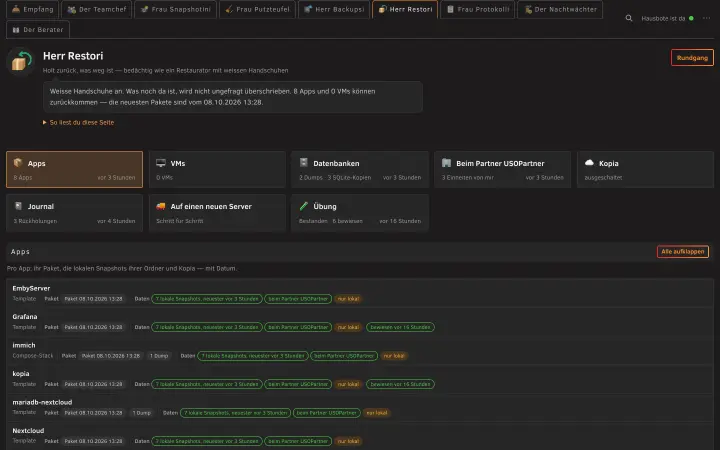Open the three-dots overflow menu
Screen dimensions: 720x450
[706, 18]
